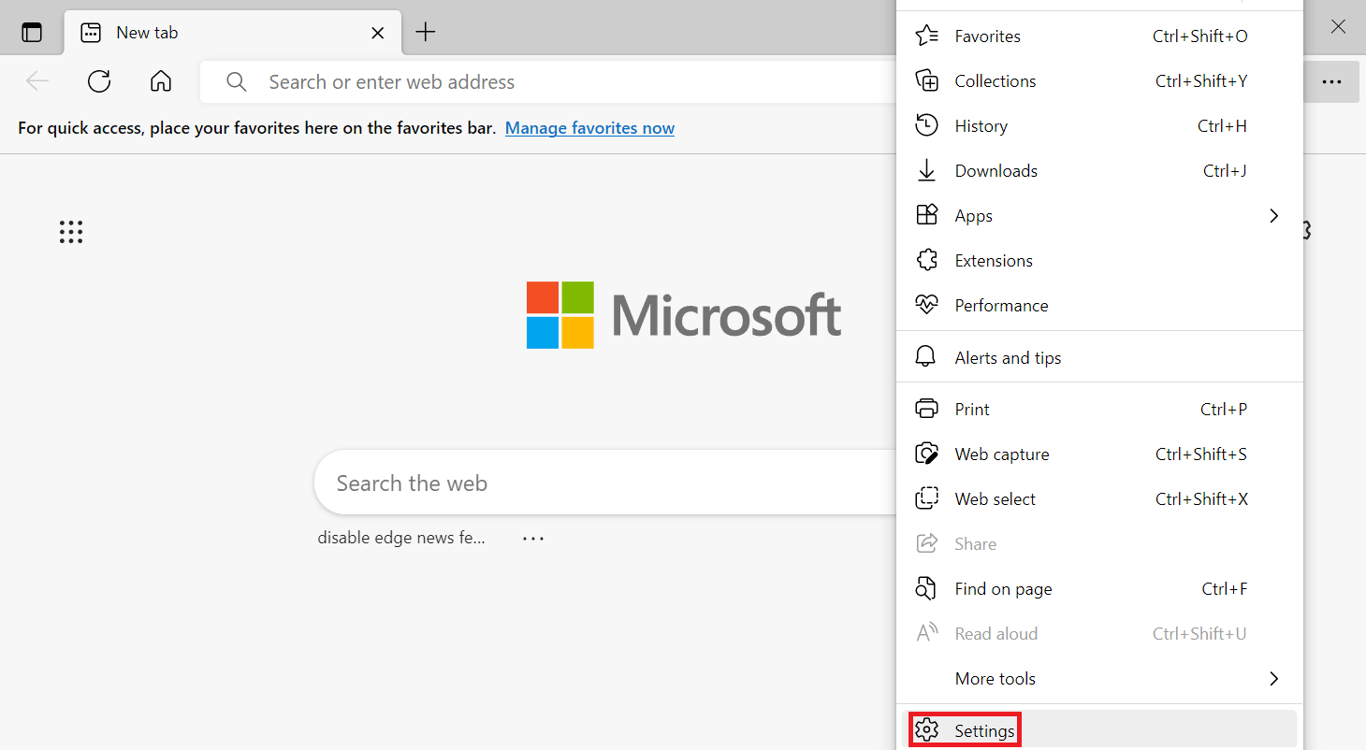Select History from the menu
Viewport: 1366px width, 750px height.
(981, 125)
